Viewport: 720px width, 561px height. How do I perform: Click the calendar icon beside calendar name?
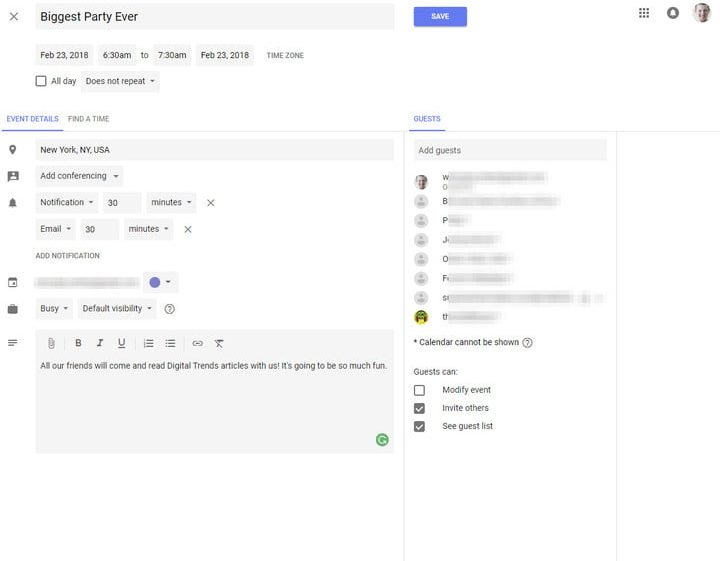click(13, 282)
